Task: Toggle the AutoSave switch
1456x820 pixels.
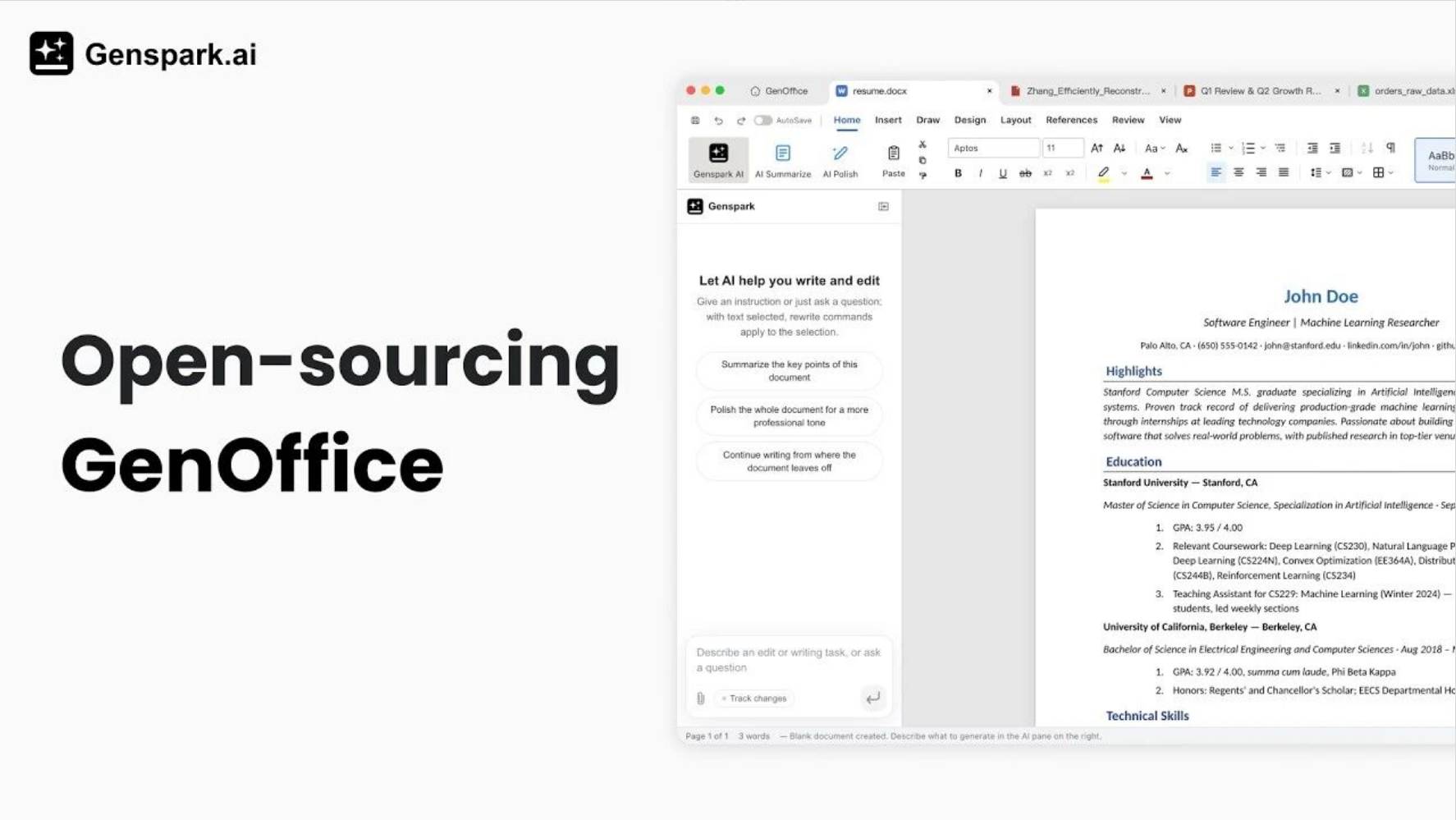Action: (x=763, y=121)
